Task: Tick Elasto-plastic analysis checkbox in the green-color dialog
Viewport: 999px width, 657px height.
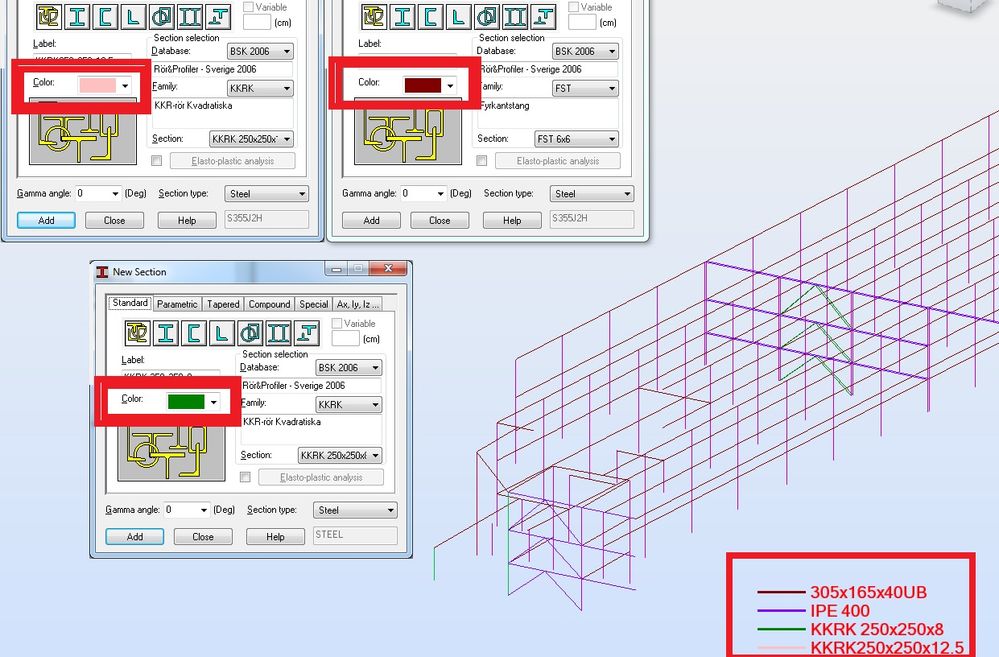Action: [245, 477]
